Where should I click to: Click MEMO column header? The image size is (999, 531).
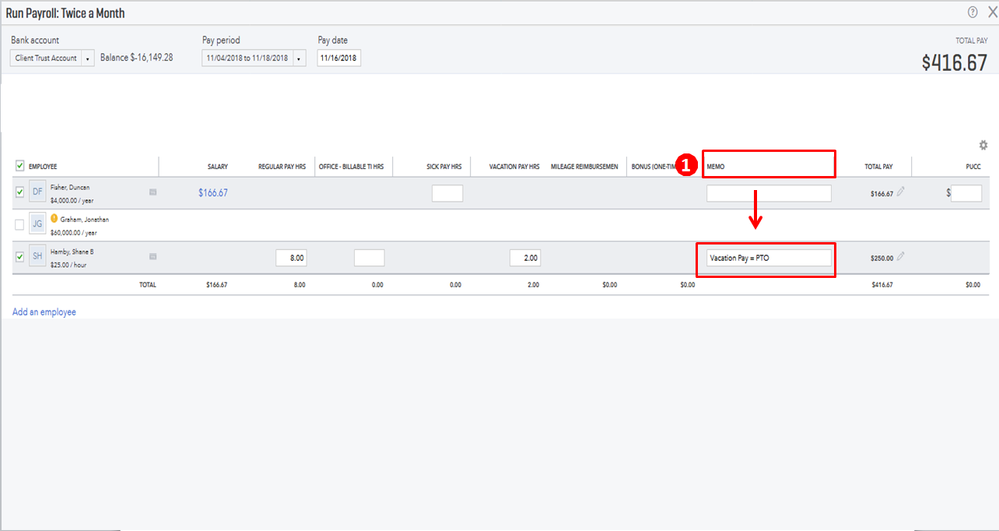click(x=715, y=166)
